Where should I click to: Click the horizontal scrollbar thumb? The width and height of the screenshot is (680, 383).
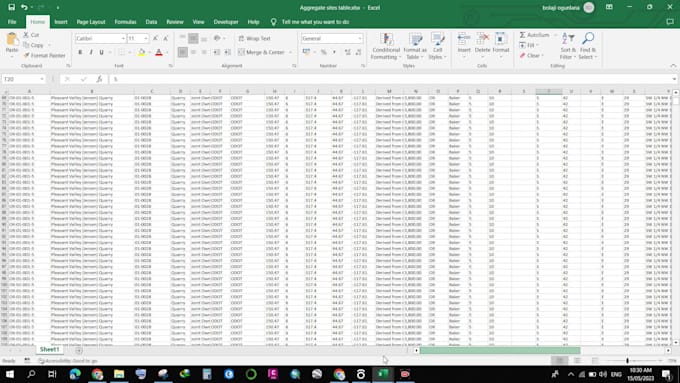[500, 350]
